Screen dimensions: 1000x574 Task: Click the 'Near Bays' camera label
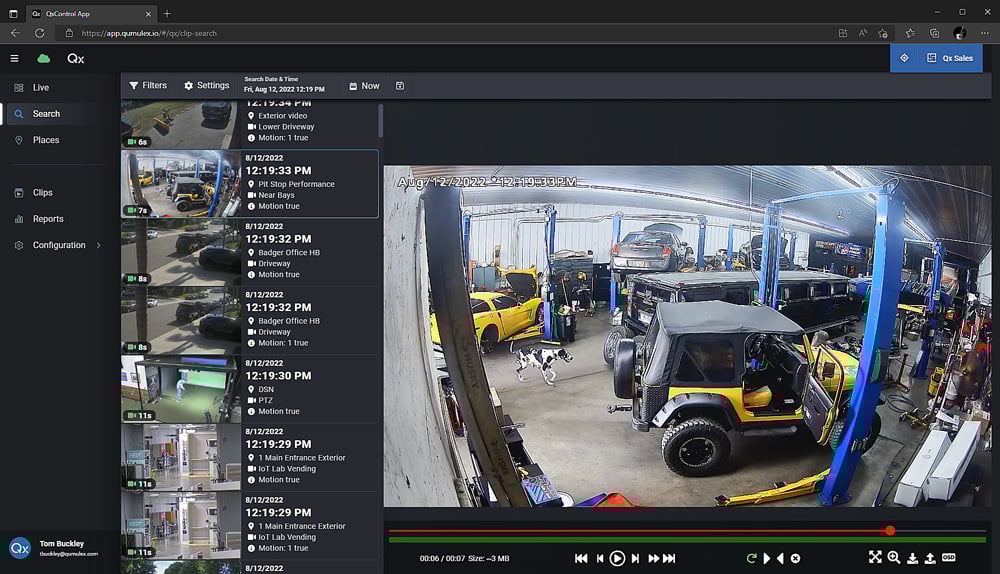(276, 195)
